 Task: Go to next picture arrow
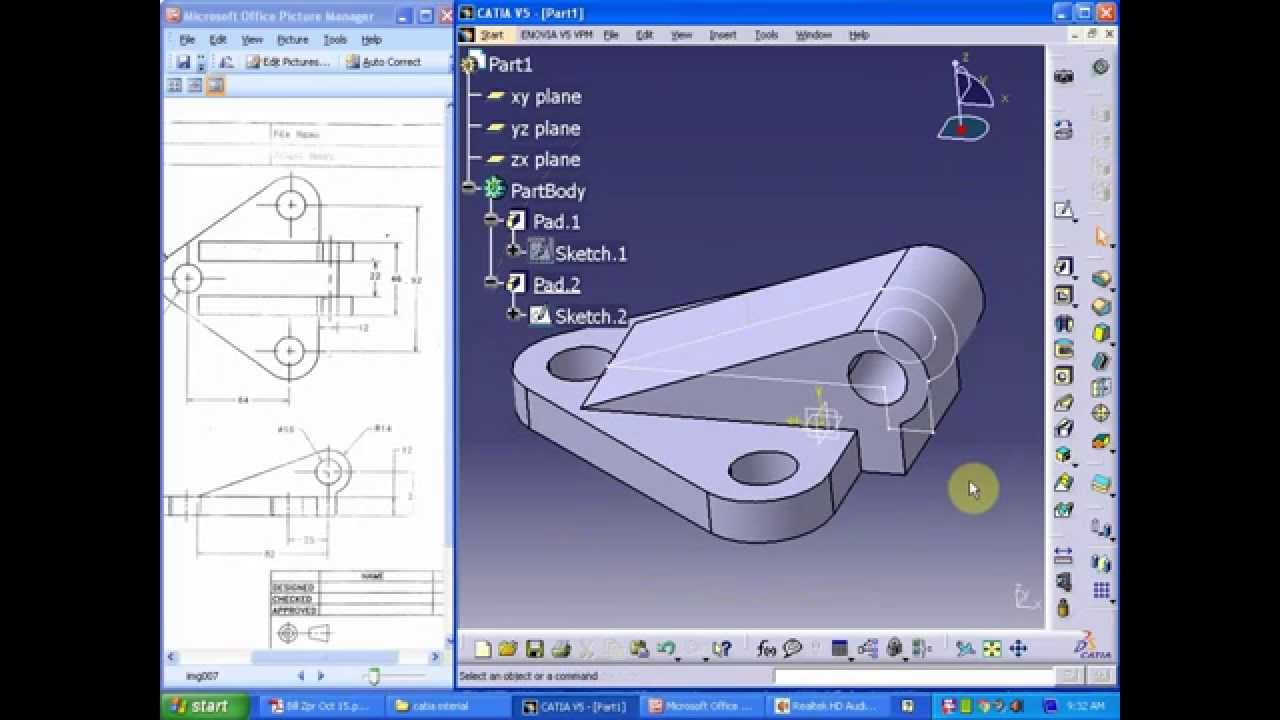321,677
